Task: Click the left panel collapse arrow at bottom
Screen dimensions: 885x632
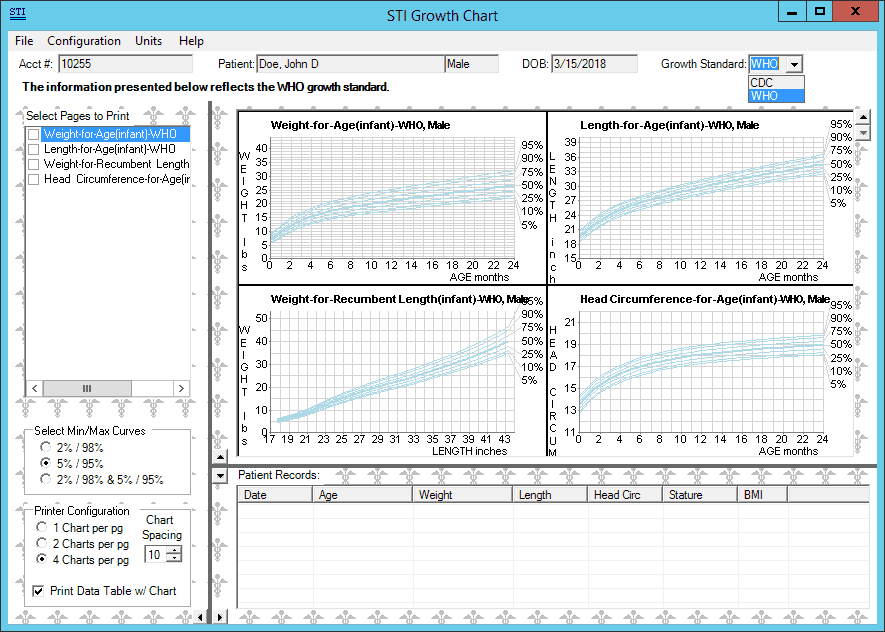Action: (x=200, y=617)
